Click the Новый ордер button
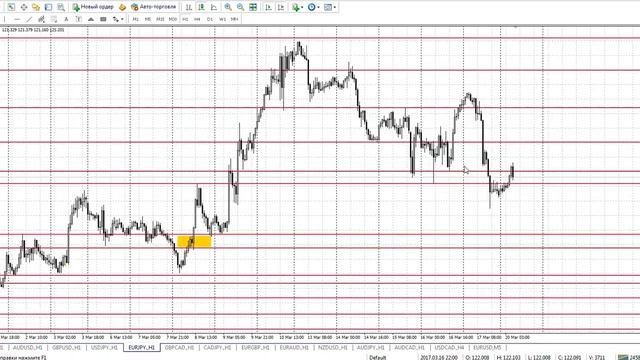Screen dimensions: 640x360 click(x=93, y=7)
